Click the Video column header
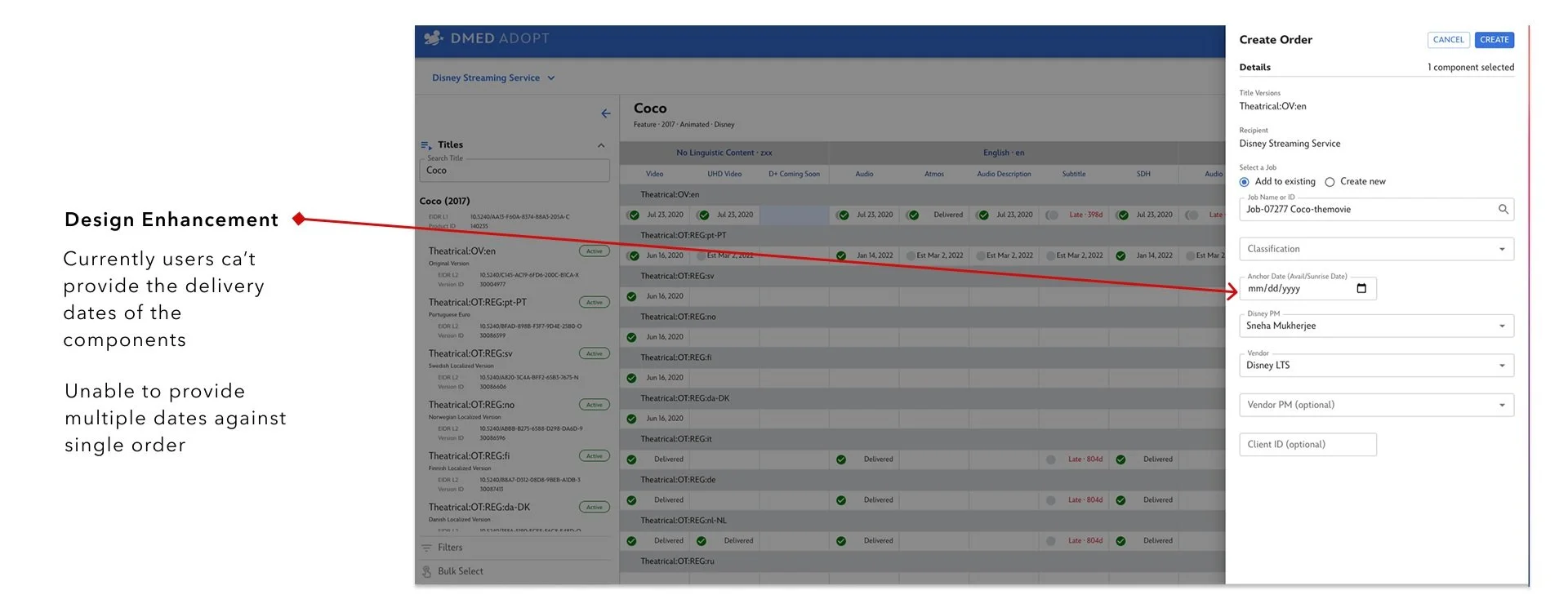This screenshot has width=1568, height=599. click(x=655, y=174)
